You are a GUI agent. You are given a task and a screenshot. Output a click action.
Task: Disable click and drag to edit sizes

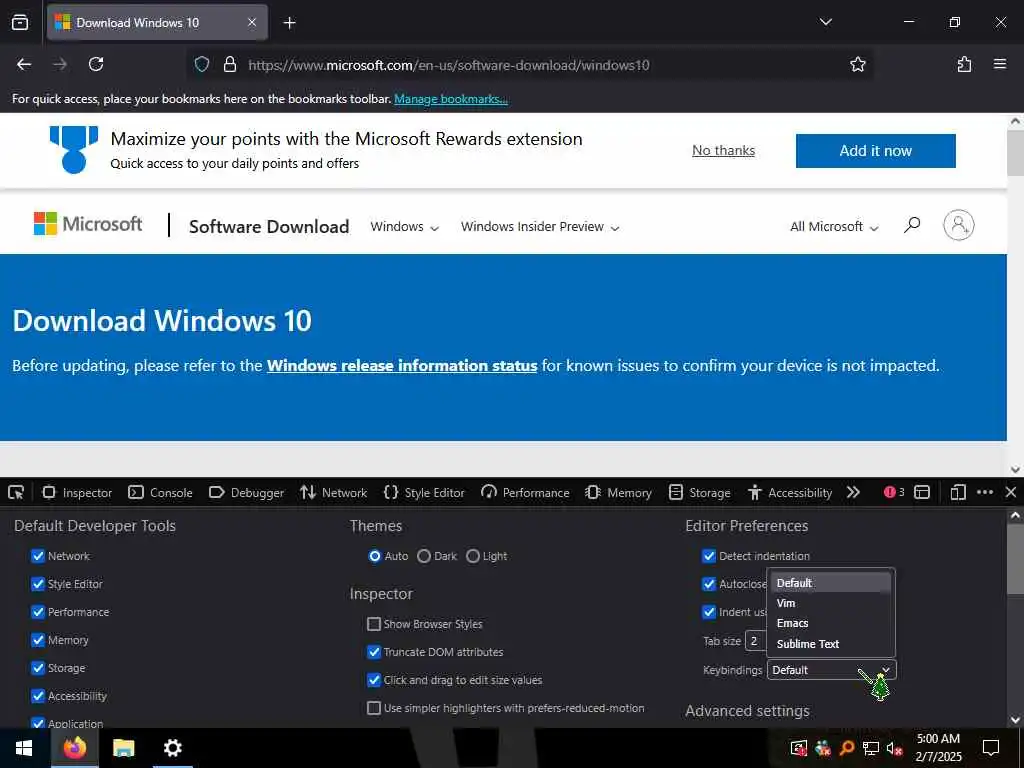(374, 680)
